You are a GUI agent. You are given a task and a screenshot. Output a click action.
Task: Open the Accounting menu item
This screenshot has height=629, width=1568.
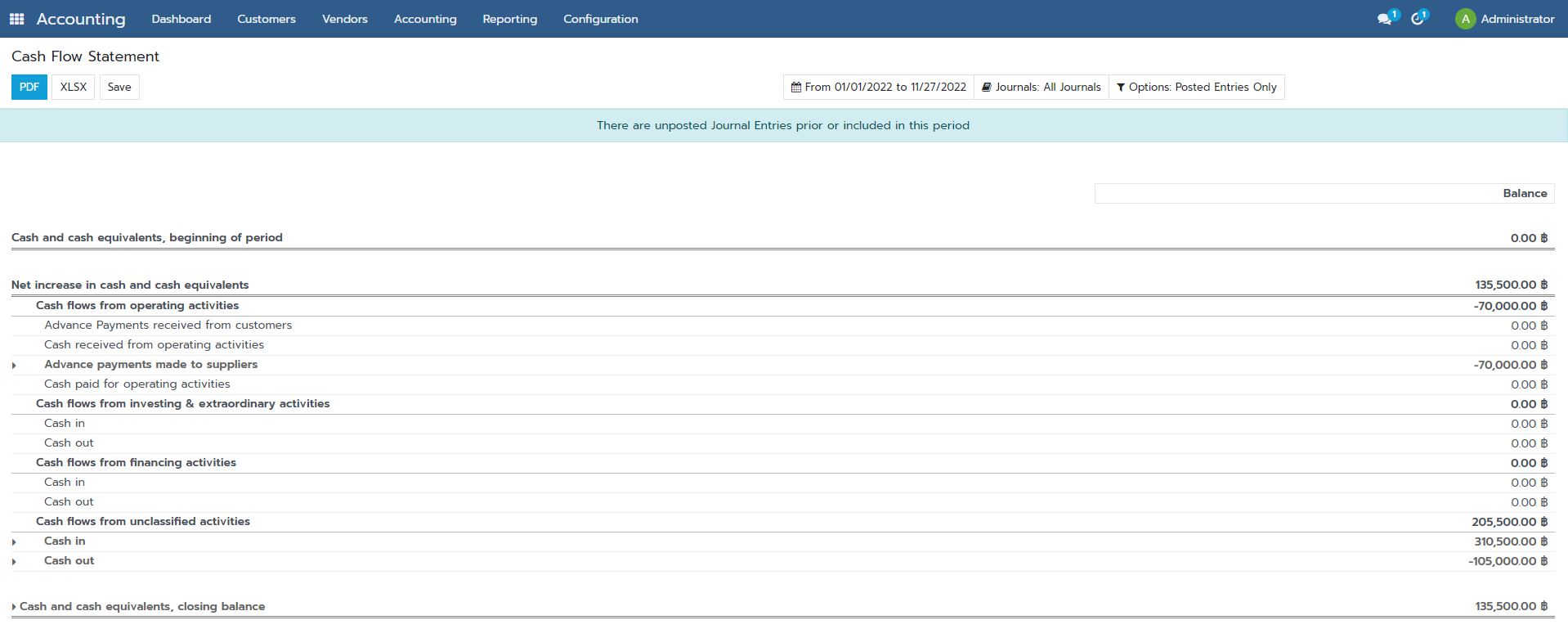pos(425,19)
